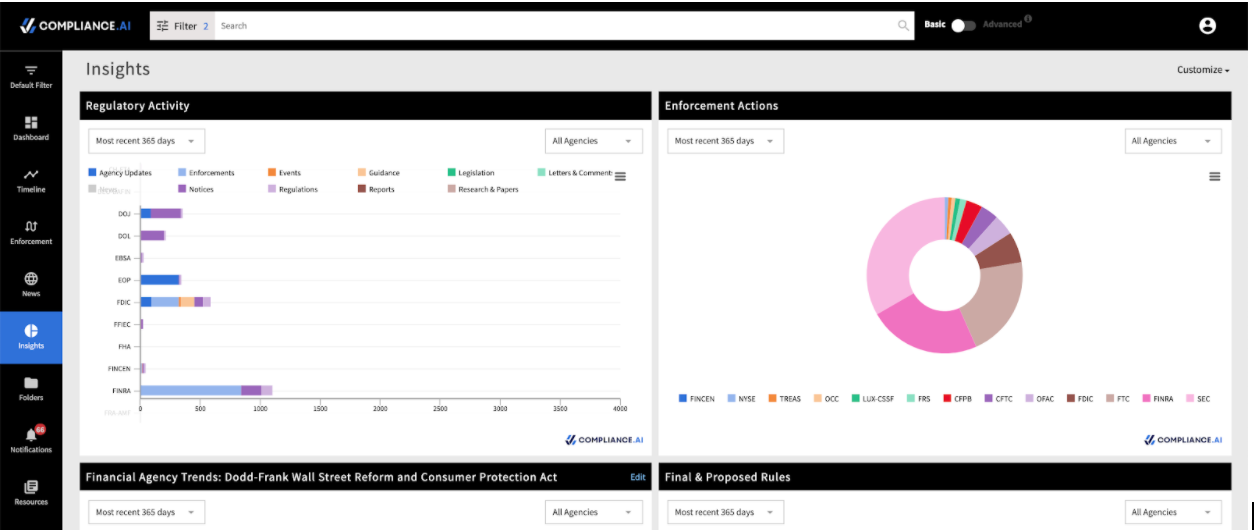Open Timeline in sidebar
1254x530 pixels.
click(31, 180)
